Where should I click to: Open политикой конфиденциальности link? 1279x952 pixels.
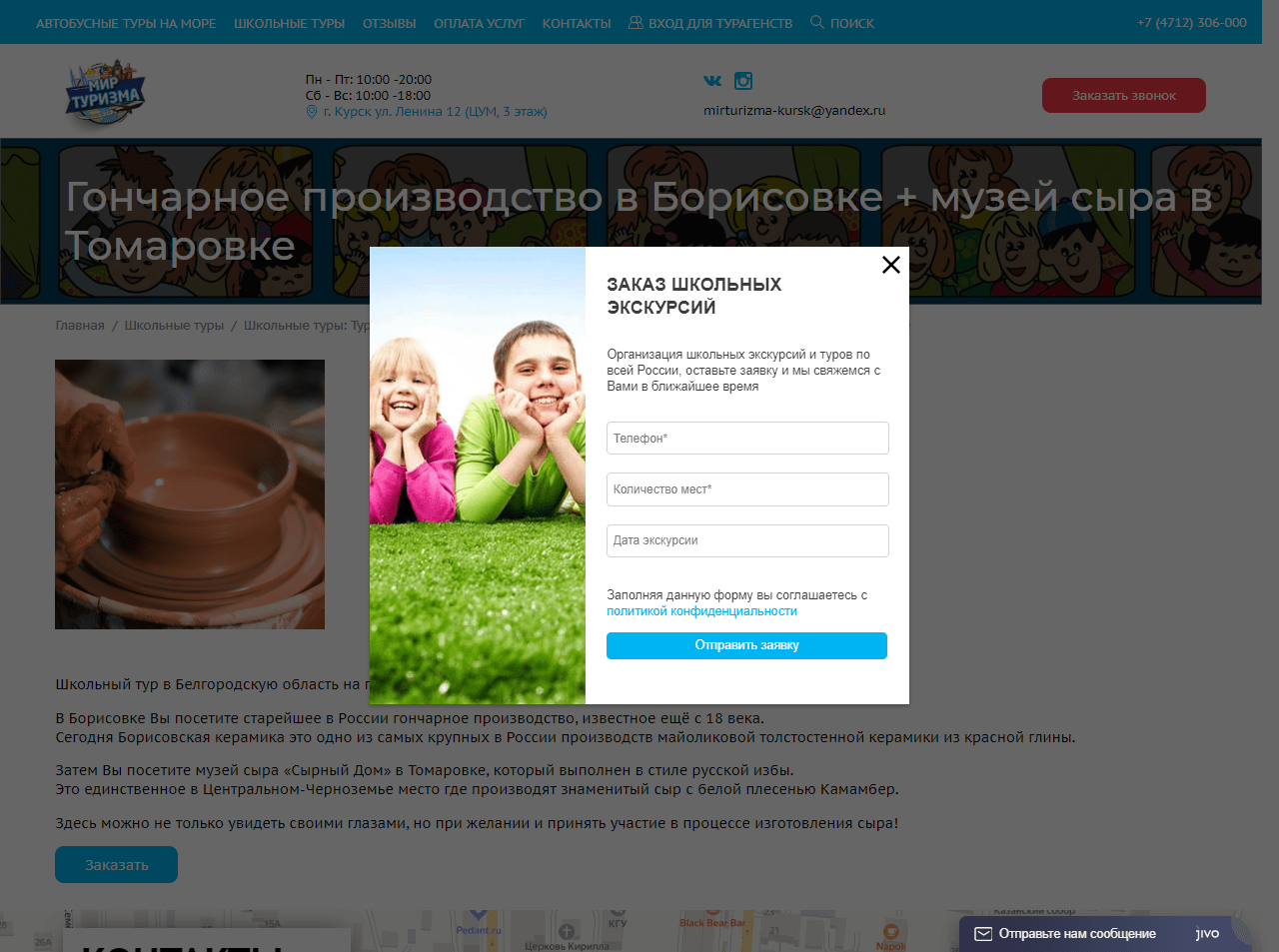(702, 611)
